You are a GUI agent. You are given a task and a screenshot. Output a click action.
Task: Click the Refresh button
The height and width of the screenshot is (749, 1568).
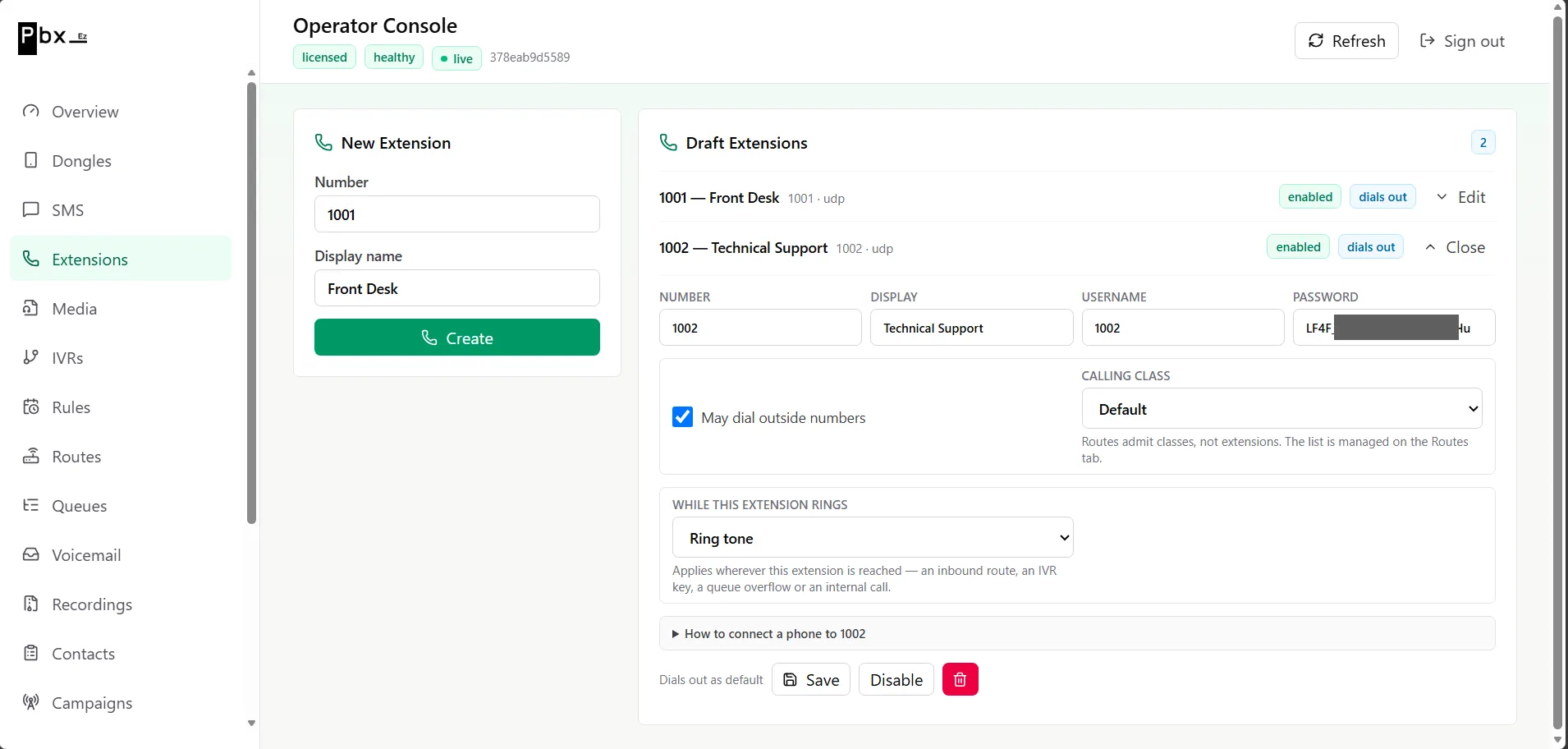pyautogui.click(x=1346, y=41)
